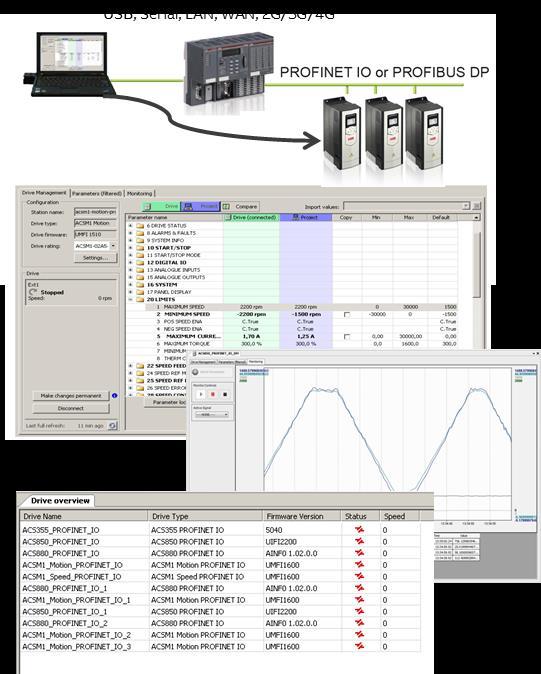Screen dimensions: 541x674
Task: Tick the Copy checkbox for MINIMUM SPEED
Action: click(x=347, y=315)
